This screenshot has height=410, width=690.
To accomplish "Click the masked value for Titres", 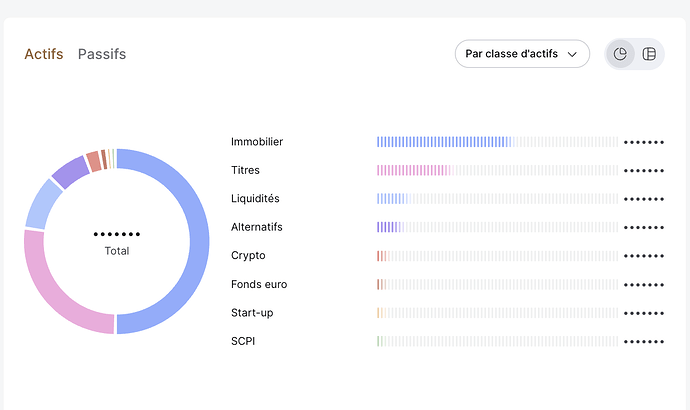I will pos(644,171).
